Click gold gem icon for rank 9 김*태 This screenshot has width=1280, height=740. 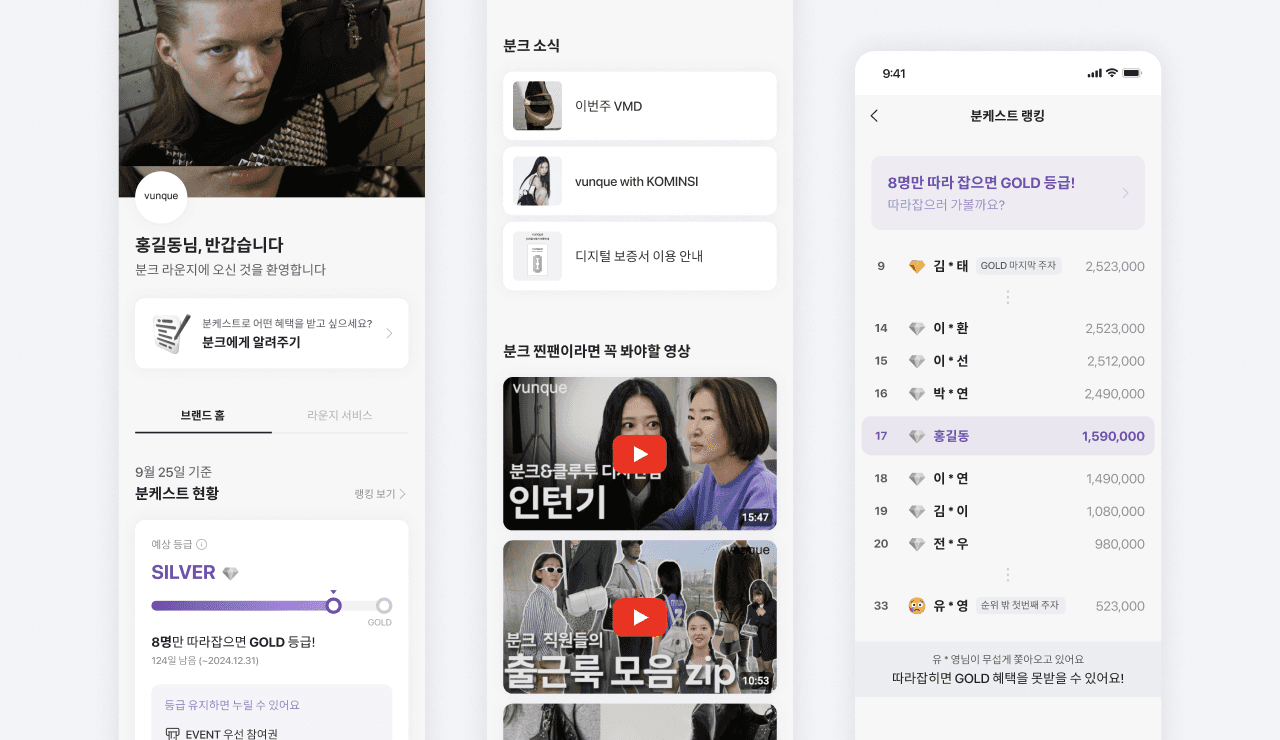(917, 266)
